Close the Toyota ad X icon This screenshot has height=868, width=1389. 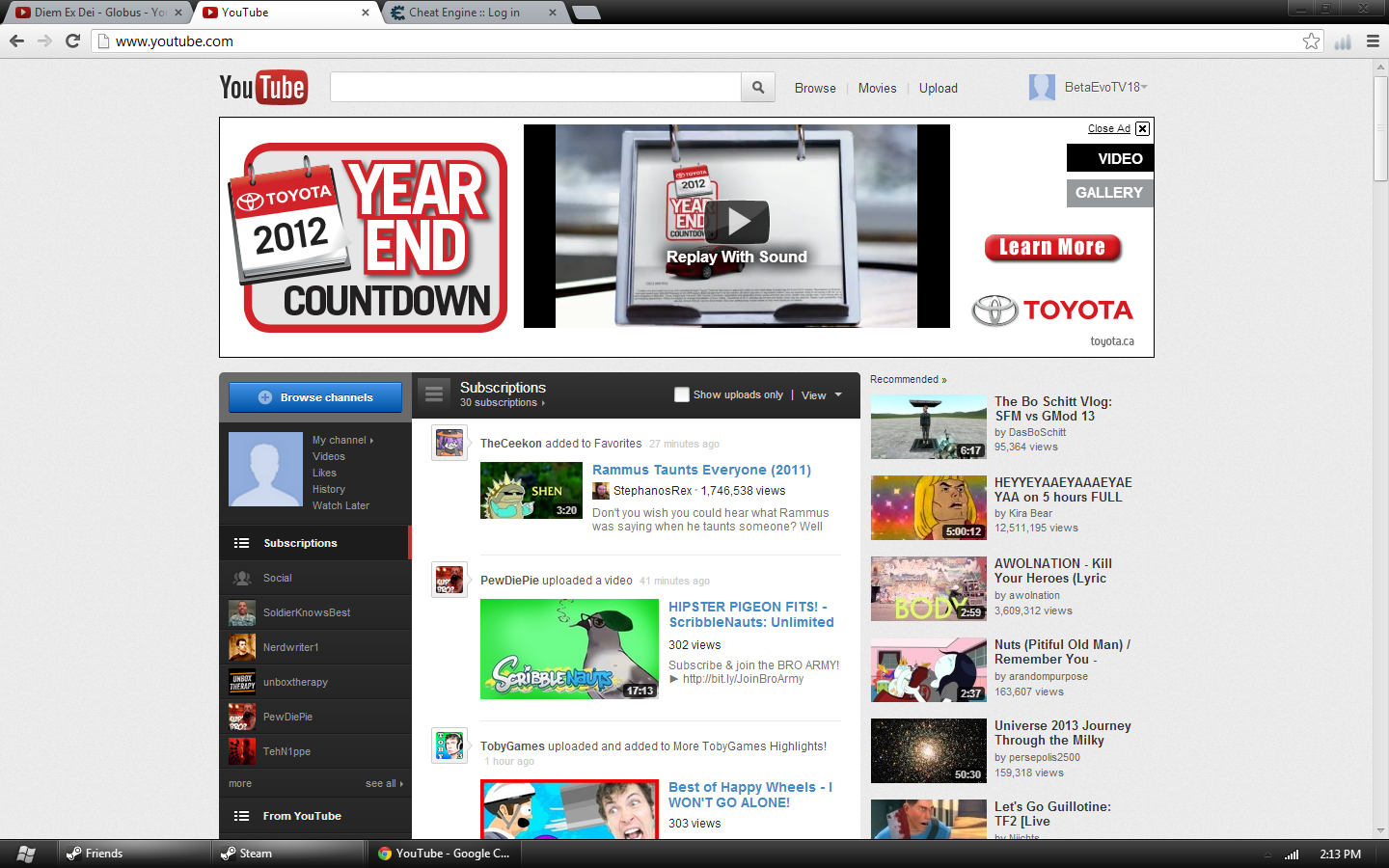(x=1142, y=128)
